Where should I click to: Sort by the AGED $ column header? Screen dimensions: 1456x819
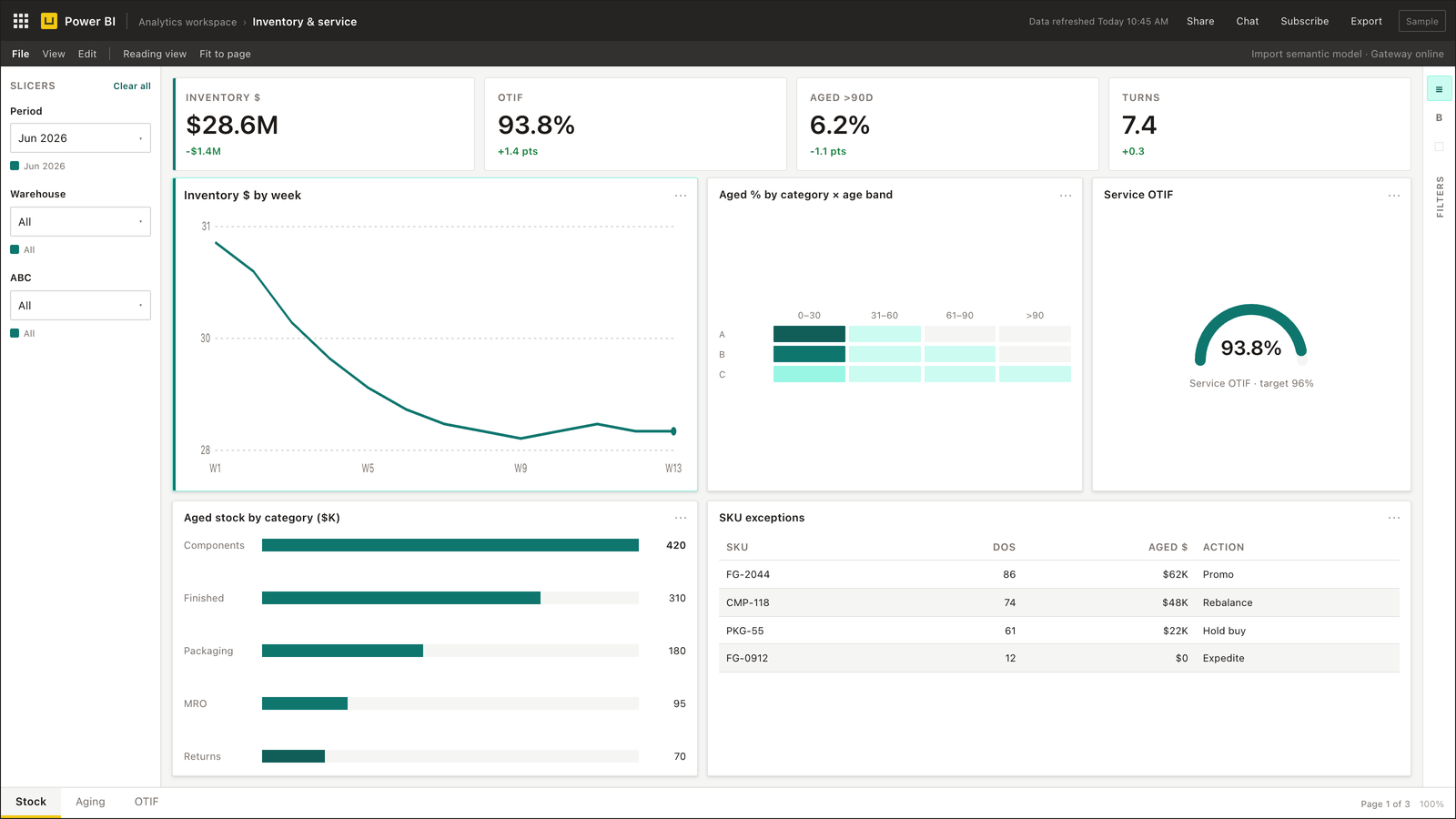click(1168, 547)
